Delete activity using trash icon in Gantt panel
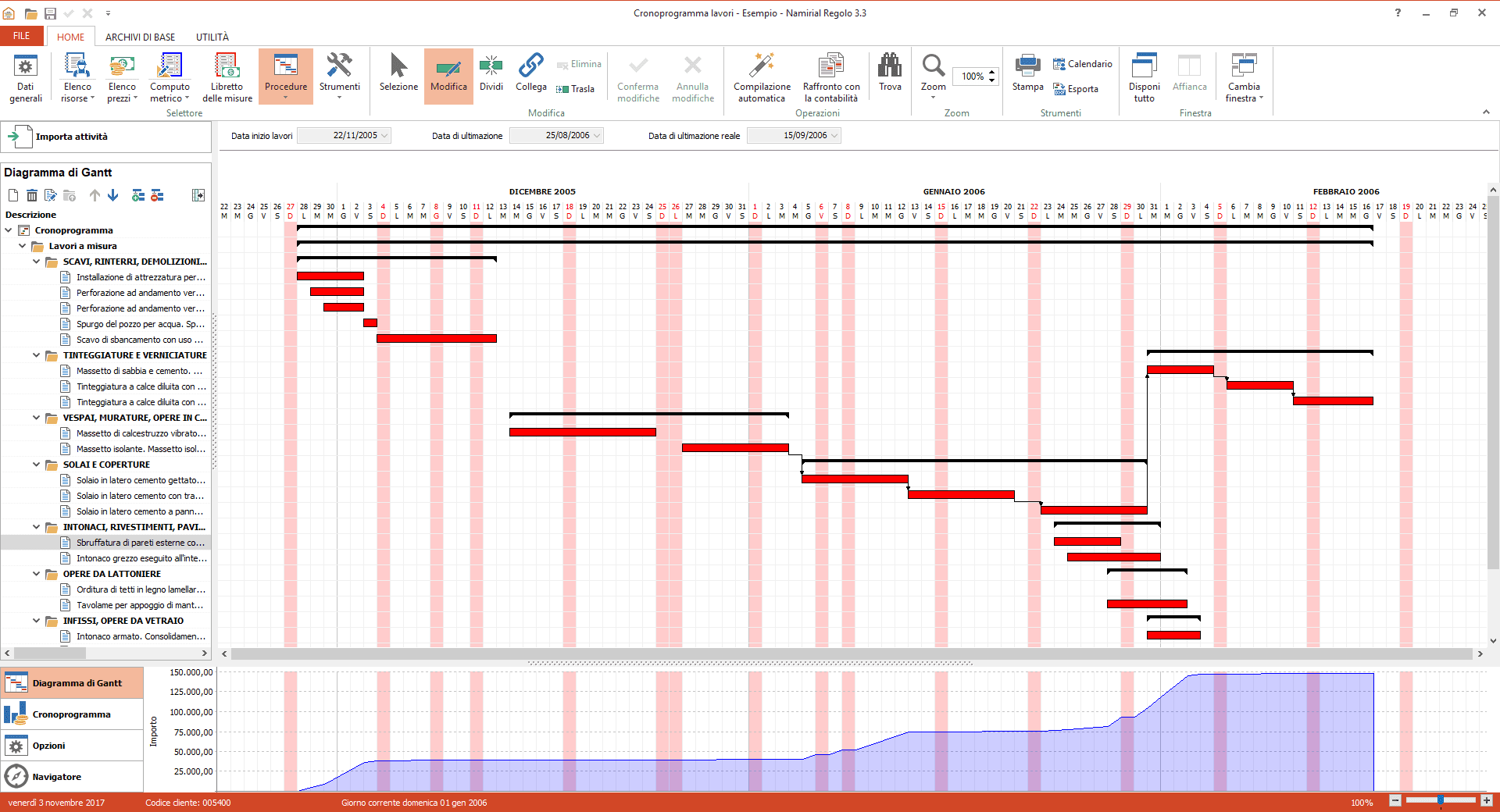This screenshot has width=1500, height=812. point(32,195)
